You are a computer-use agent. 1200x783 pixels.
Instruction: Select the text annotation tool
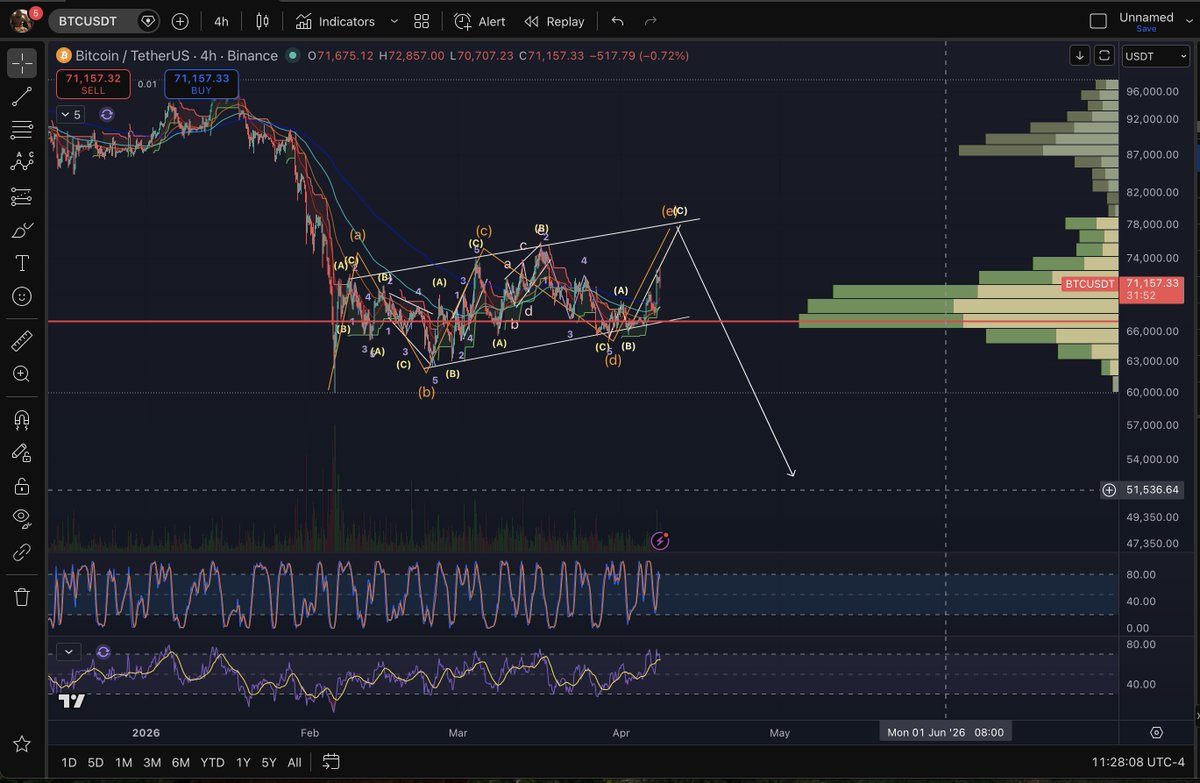coord(22,263)
